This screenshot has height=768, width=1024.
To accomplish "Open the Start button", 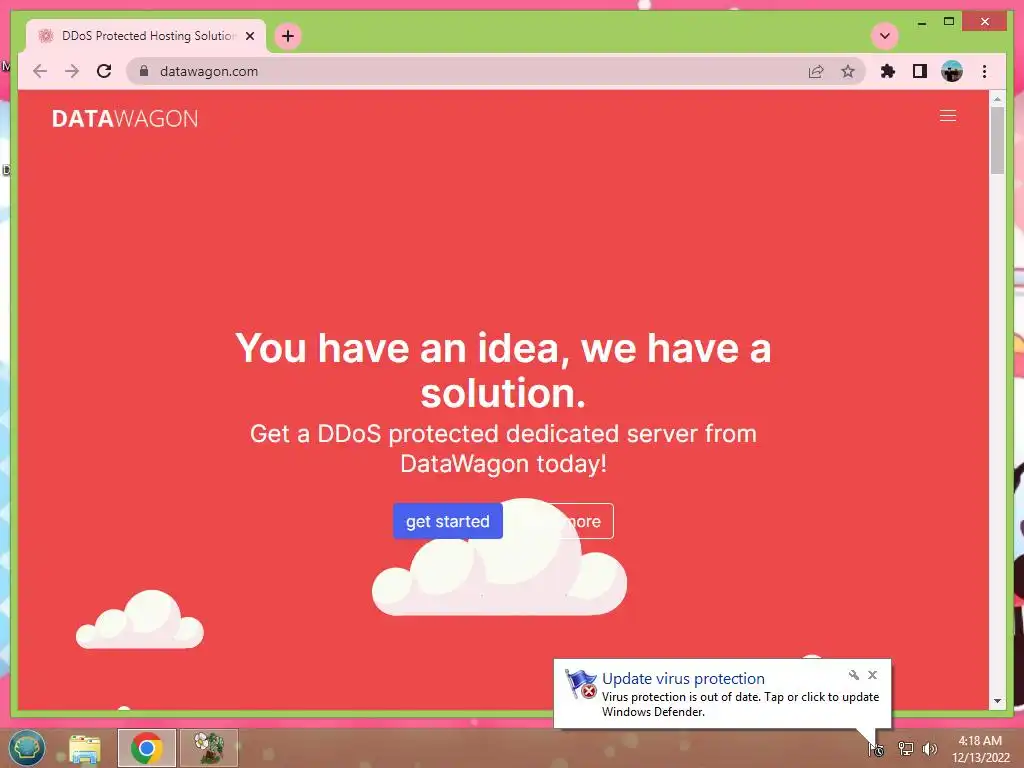I will (27, 747).
